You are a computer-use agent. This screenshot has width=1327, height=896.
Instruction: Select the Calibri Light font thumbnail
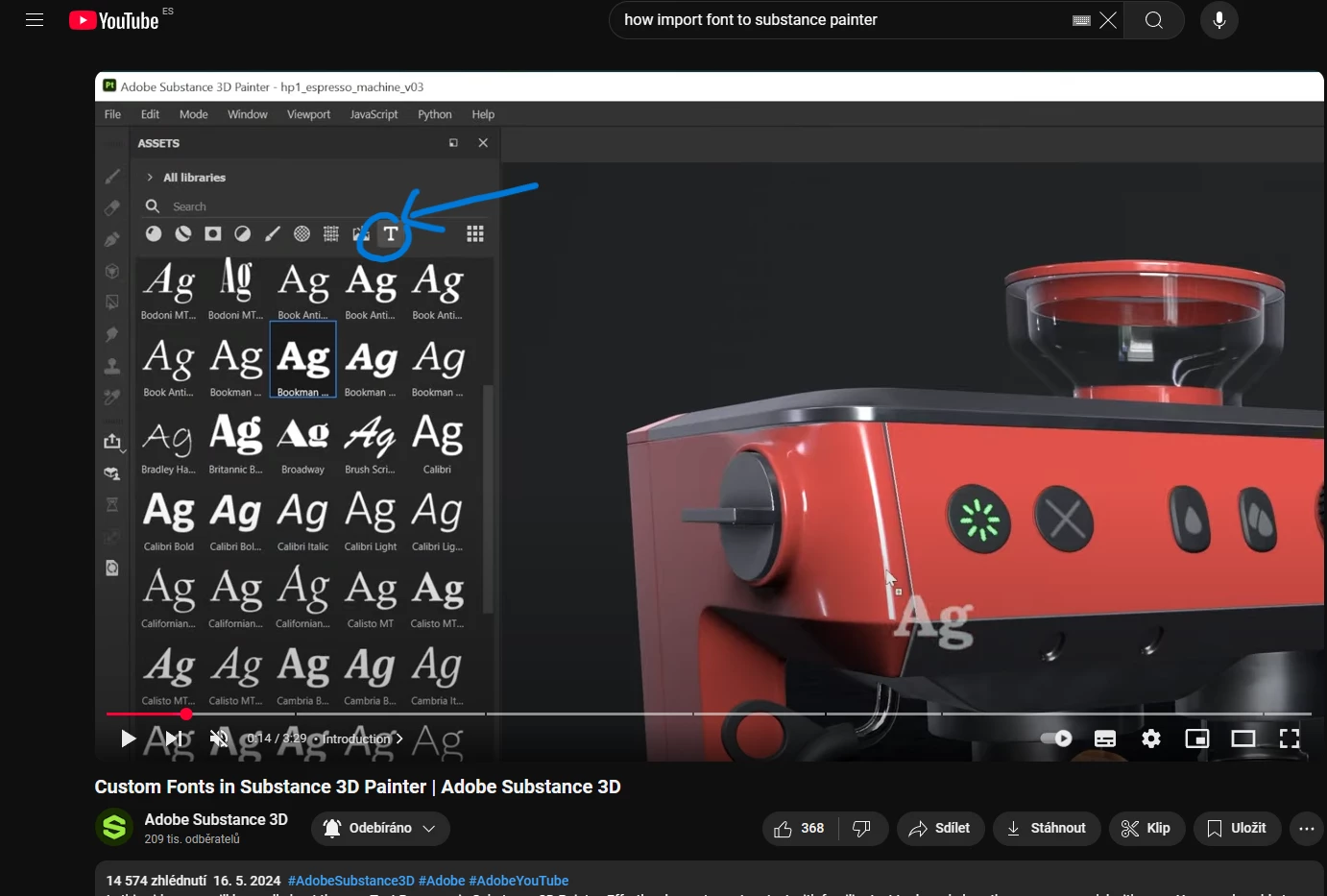pos(371,519)
